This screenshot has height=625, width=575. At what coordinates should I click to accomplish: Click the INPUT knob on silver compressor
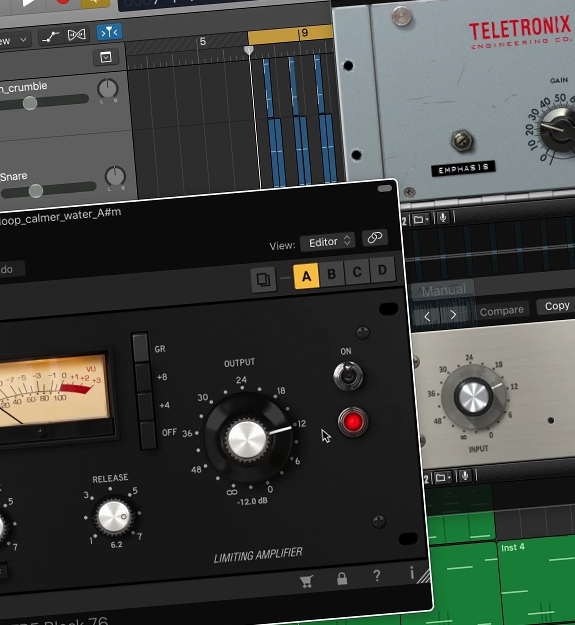coord(473,397)
